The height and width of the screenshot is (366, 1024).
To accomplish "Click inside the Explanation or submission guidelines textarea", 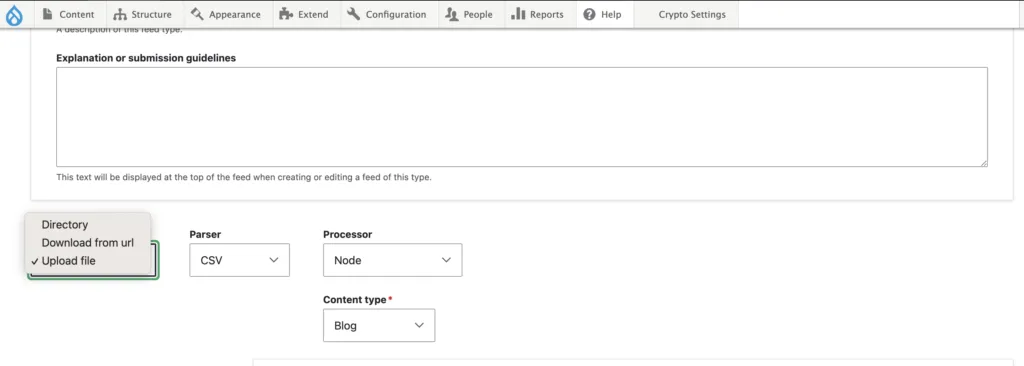I will [x=522, y=117].
